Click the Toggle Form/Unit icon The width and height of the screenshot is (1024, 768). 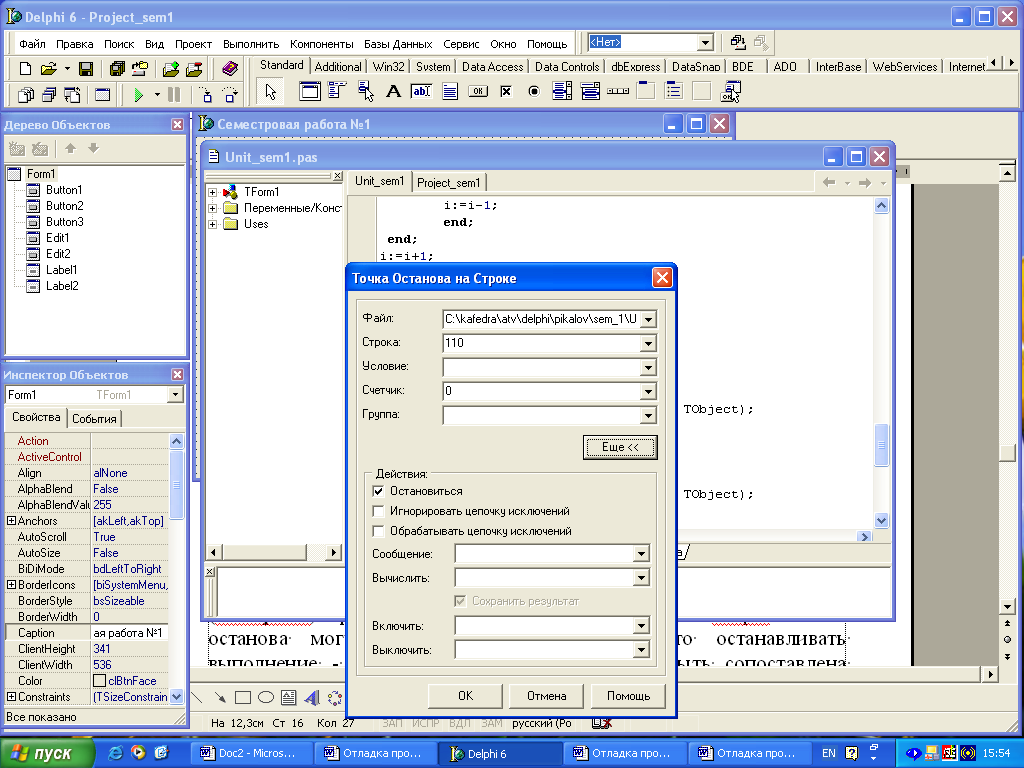[72, 95]
